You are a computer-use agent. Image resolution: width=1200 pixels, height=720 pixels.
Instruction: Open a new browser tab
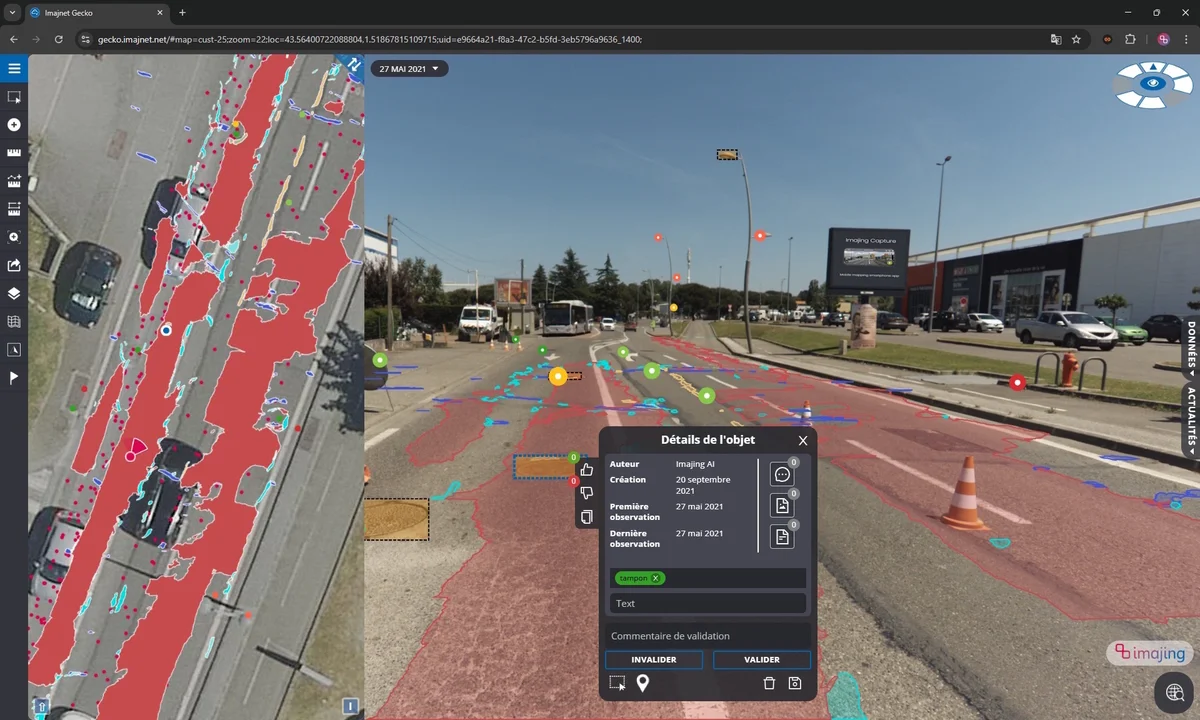point(182,13)
